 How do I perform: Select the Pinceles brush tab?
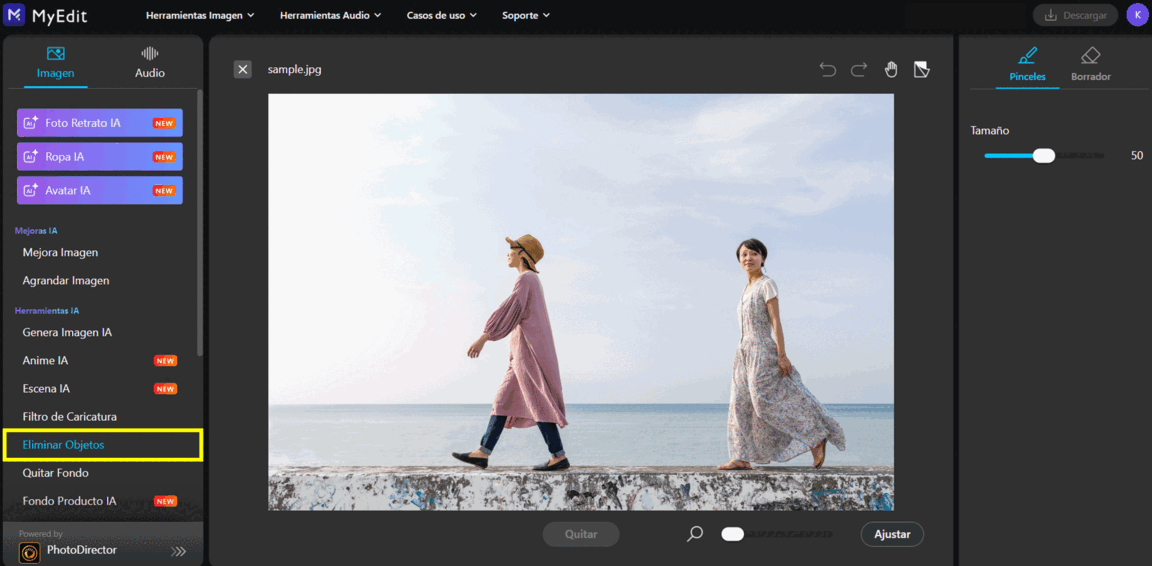tap(1027, 65)
